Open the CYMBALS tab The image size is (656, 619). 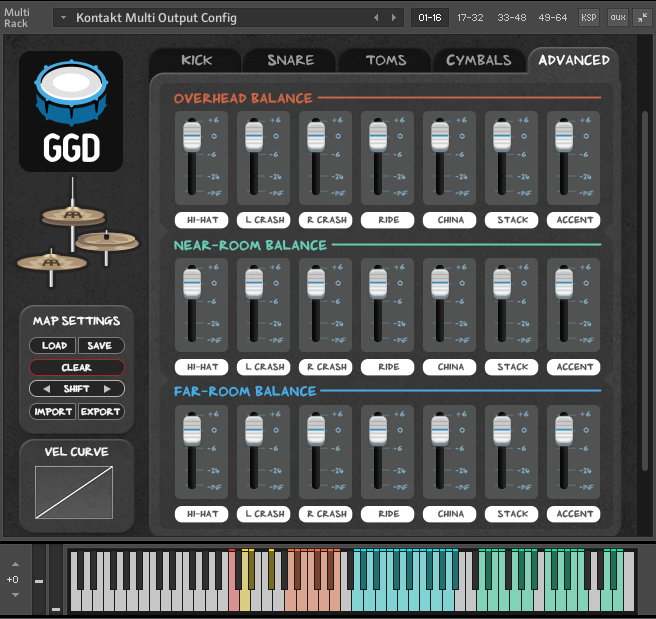(x=478, y=60)
